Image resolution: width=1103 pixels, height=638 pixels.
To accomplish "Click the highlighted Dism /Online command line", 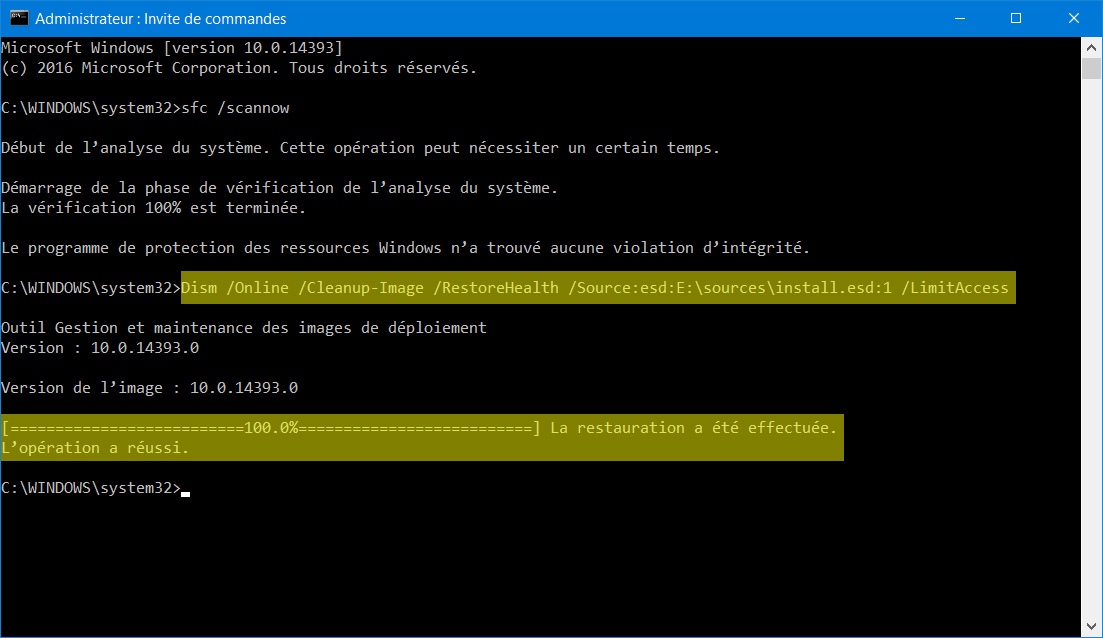I will pos(598,288).
